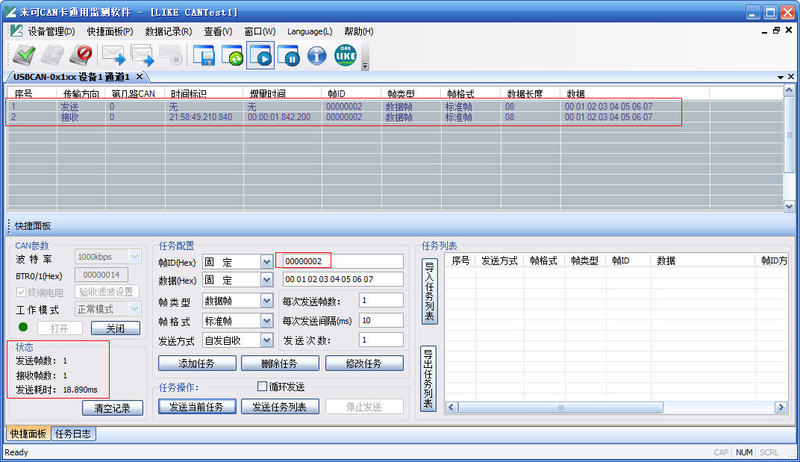Click the 发送当前任务 button

tap(196, 406)
